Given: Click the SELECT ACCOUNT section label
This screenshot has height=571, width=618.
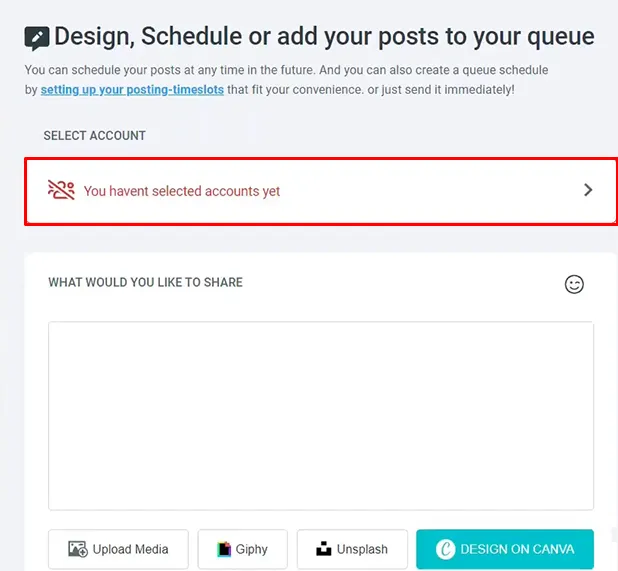Looking at the screenshot, I should [94, 135].
